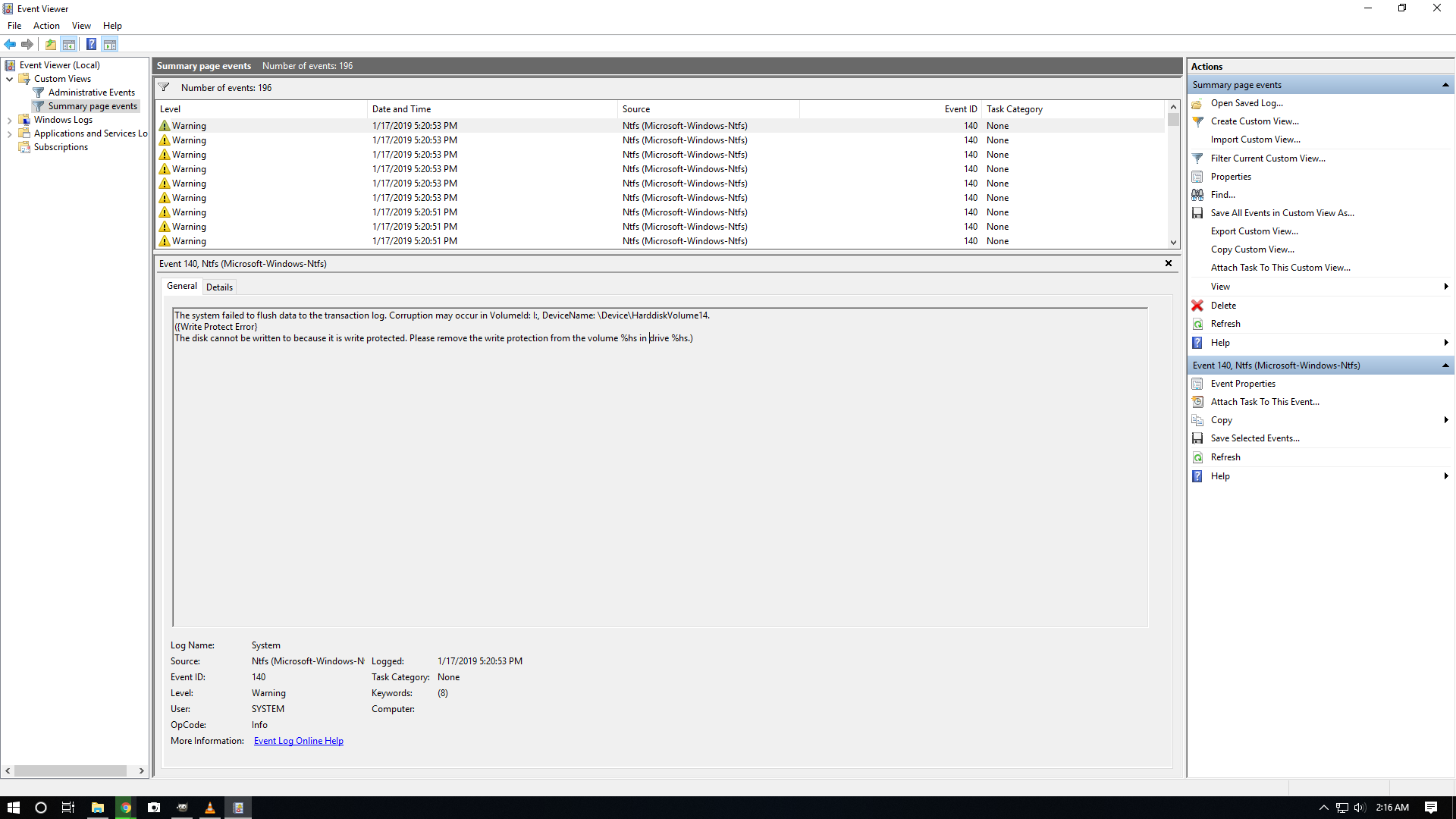Switch to the Details tab
The height and width of the screenshot is (819, 1456).
219,287
